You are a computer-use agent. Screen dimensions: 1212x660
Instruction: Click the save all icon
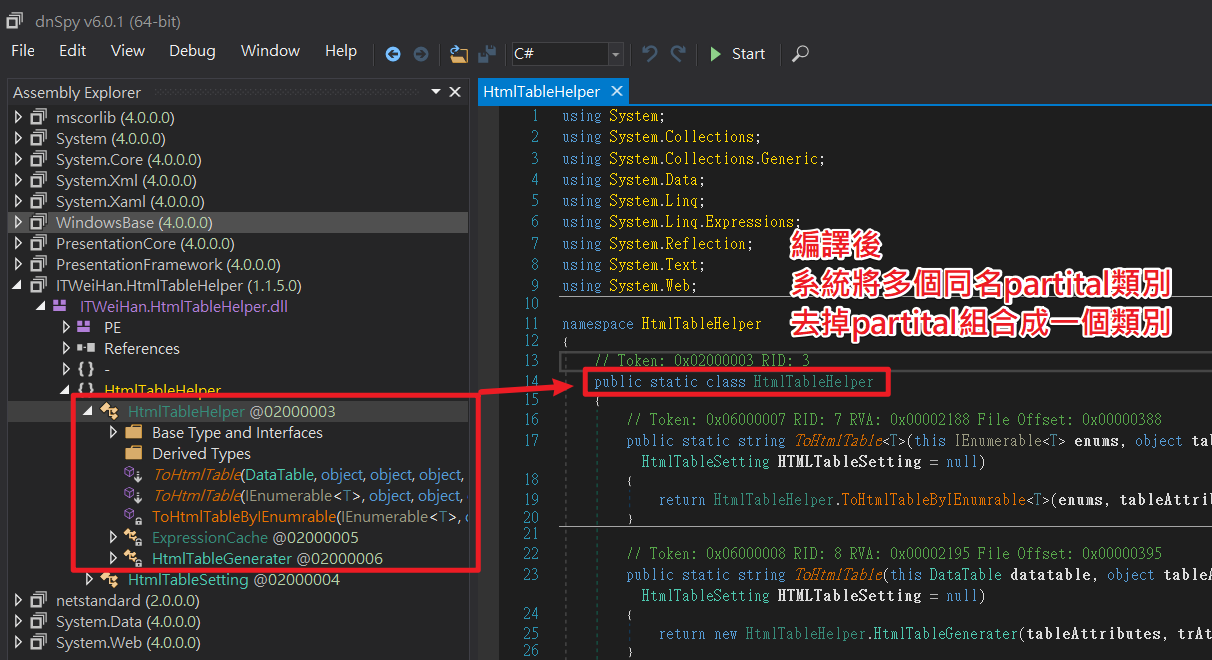[487, 53]
